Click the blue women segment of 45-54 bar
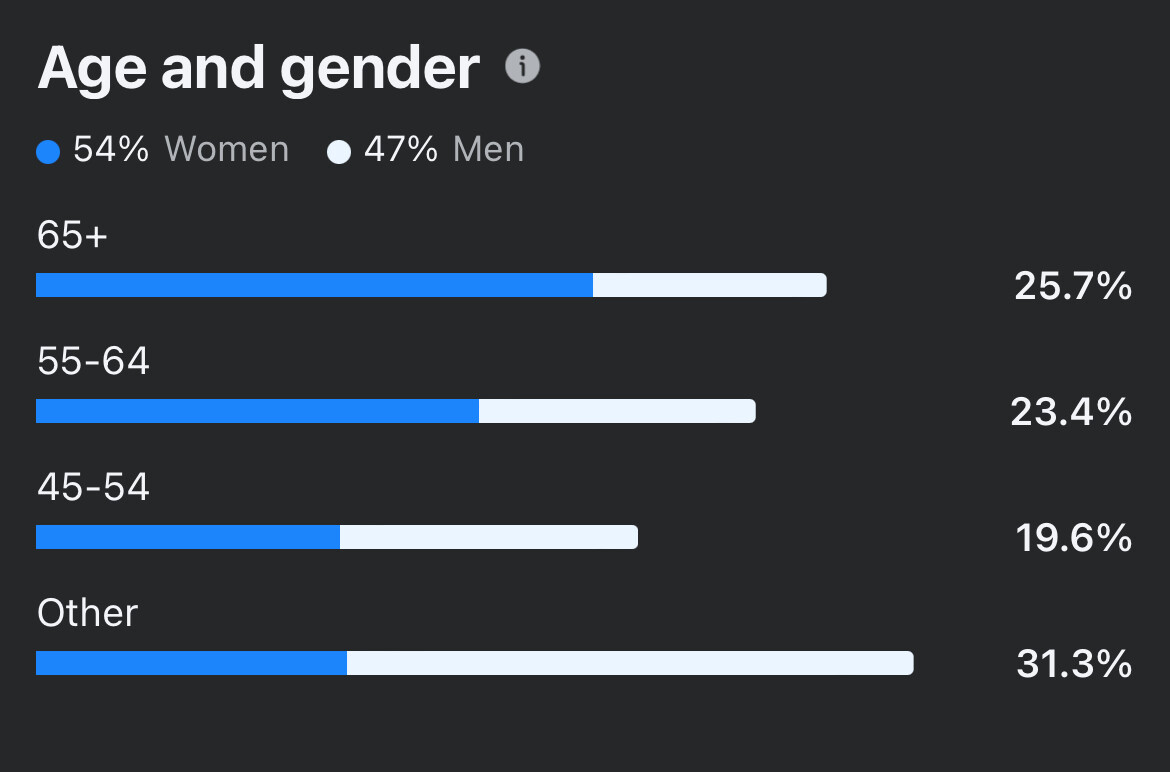The width and height of the screenshot is (1170, 772). [188, 537]
